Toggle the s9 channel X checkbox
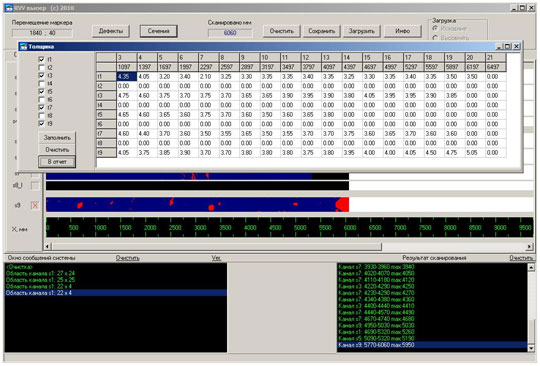The image size is (540, 366). coord(35,206)
